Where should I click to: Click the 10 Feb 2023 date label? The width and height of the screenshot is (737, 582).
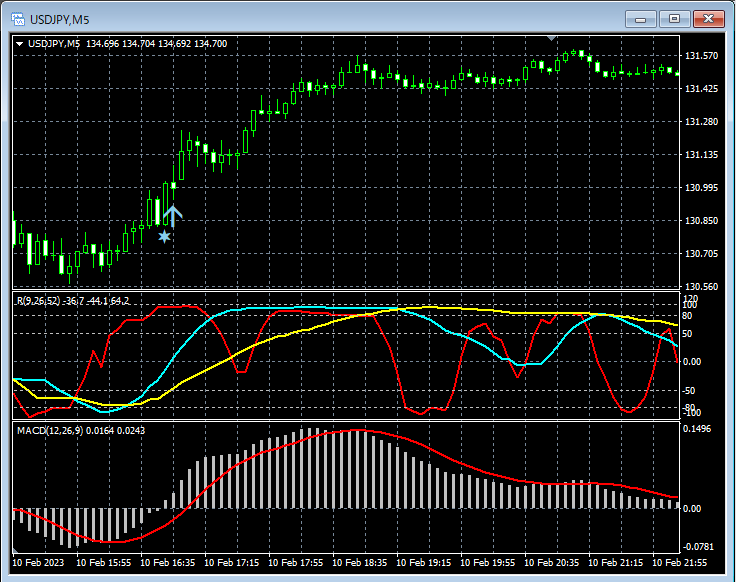(38, 563)
